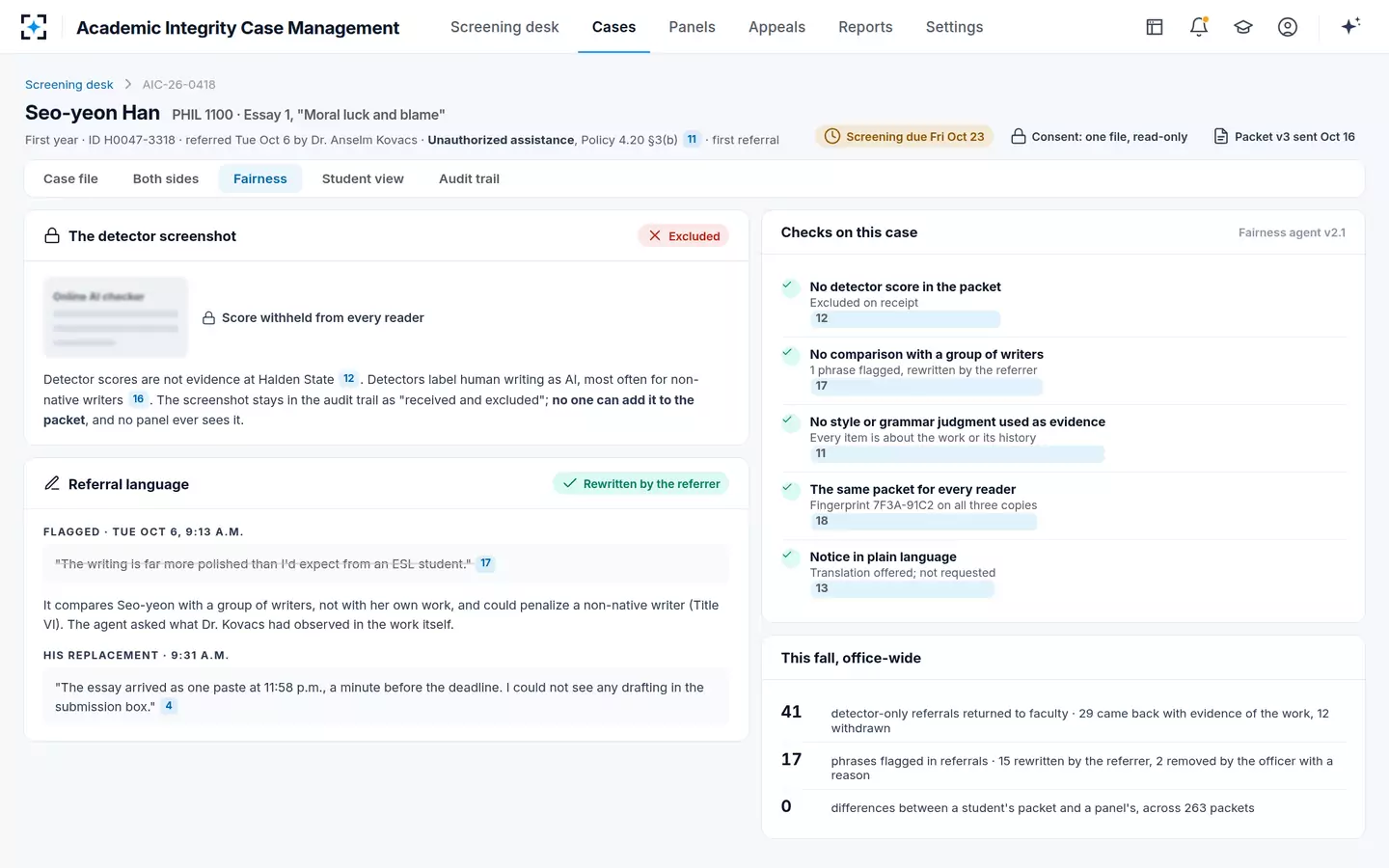
Task: Click the lock icon beside The detector screenshot
Action: (52, 235)
